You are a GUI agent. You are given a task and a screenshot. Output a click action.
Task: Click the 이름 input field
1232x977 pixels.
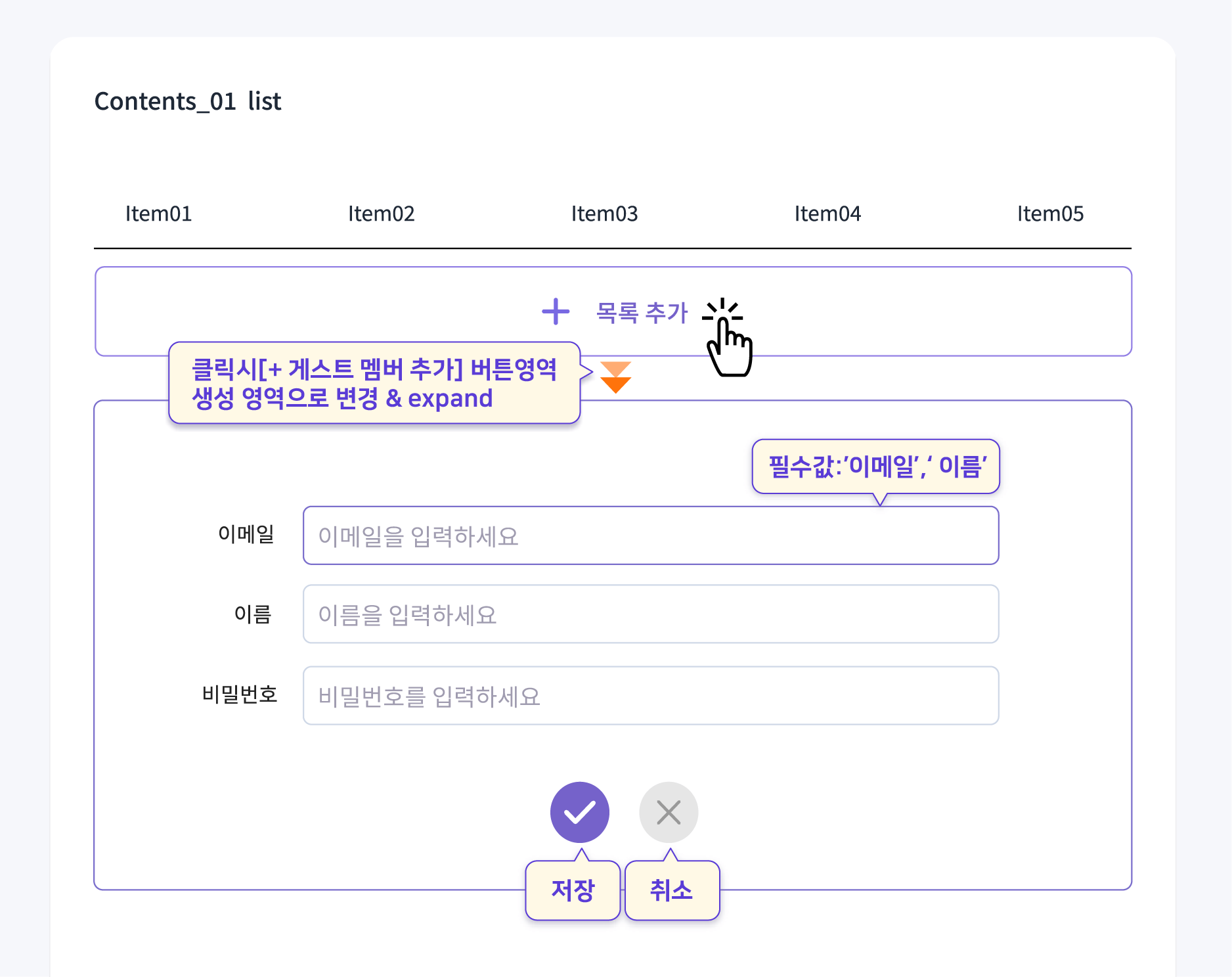click(x=650, y=615)
